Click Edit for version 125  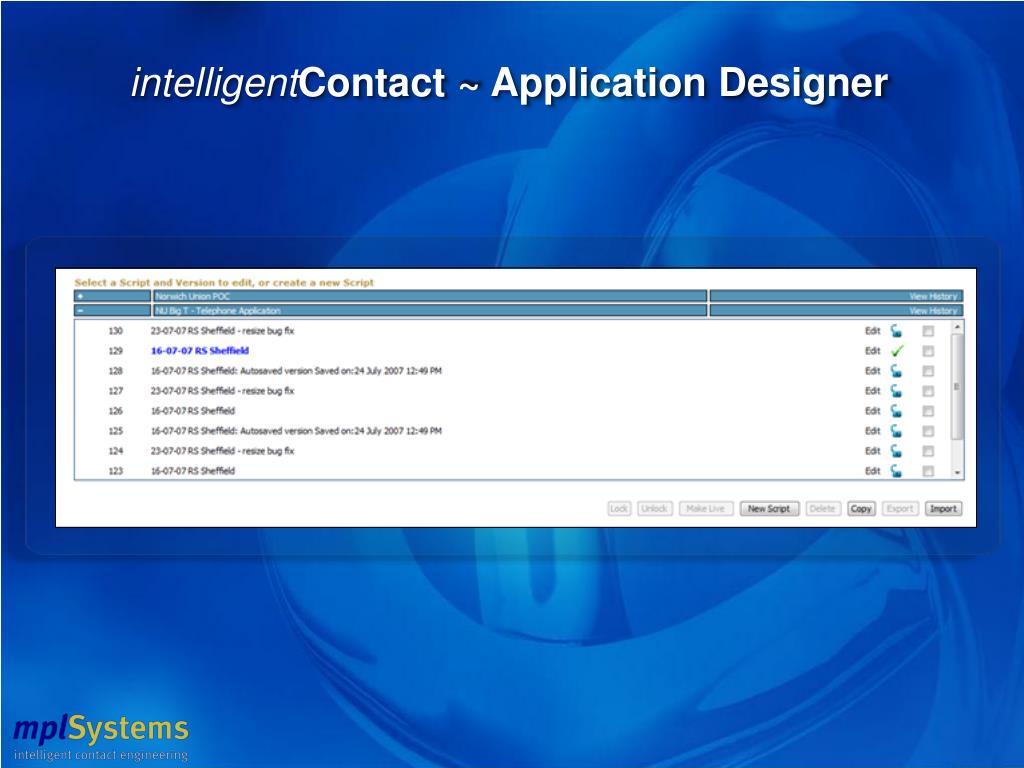point(872,431)
